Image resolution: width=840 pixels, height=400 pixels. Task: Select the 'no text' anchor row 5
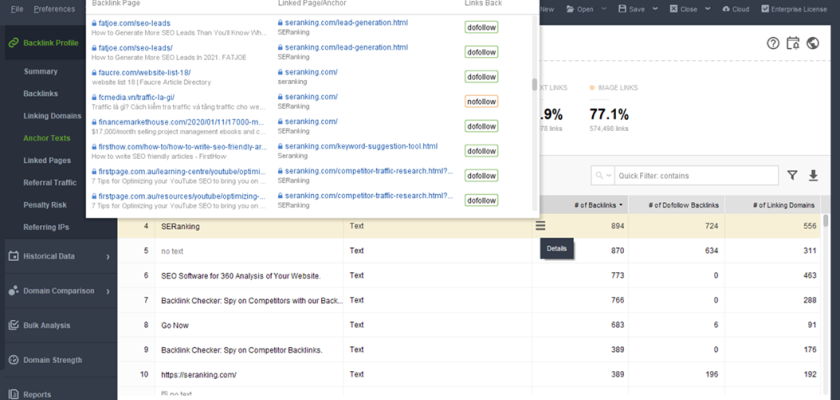pos(469,251)
